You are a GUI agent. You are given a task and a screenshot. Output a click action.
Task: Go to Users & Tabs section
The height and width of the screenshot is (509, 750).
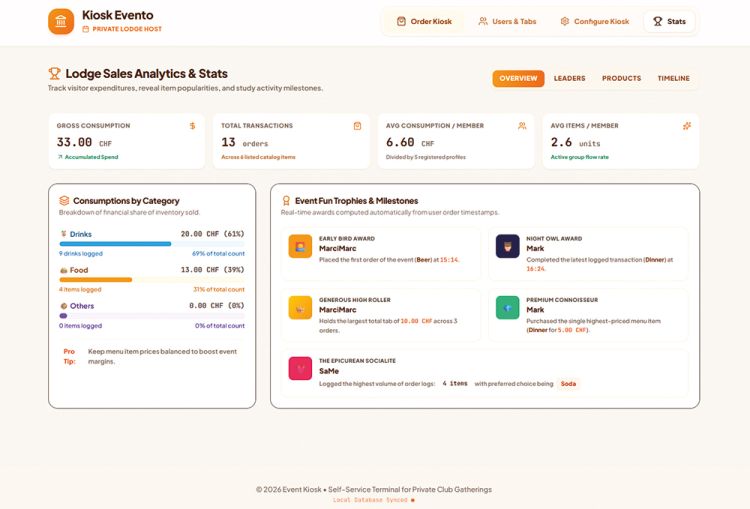507,22
